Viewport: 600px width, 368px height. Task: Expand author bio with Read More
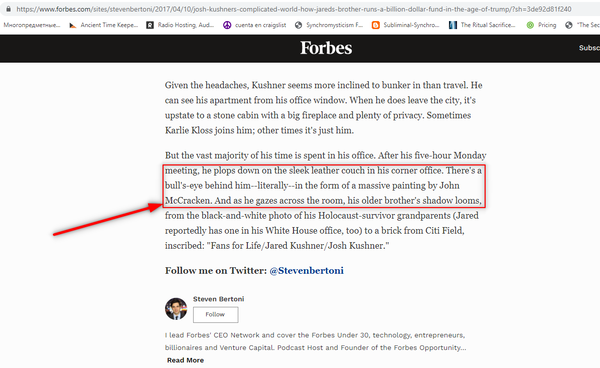tap(185, 360)
